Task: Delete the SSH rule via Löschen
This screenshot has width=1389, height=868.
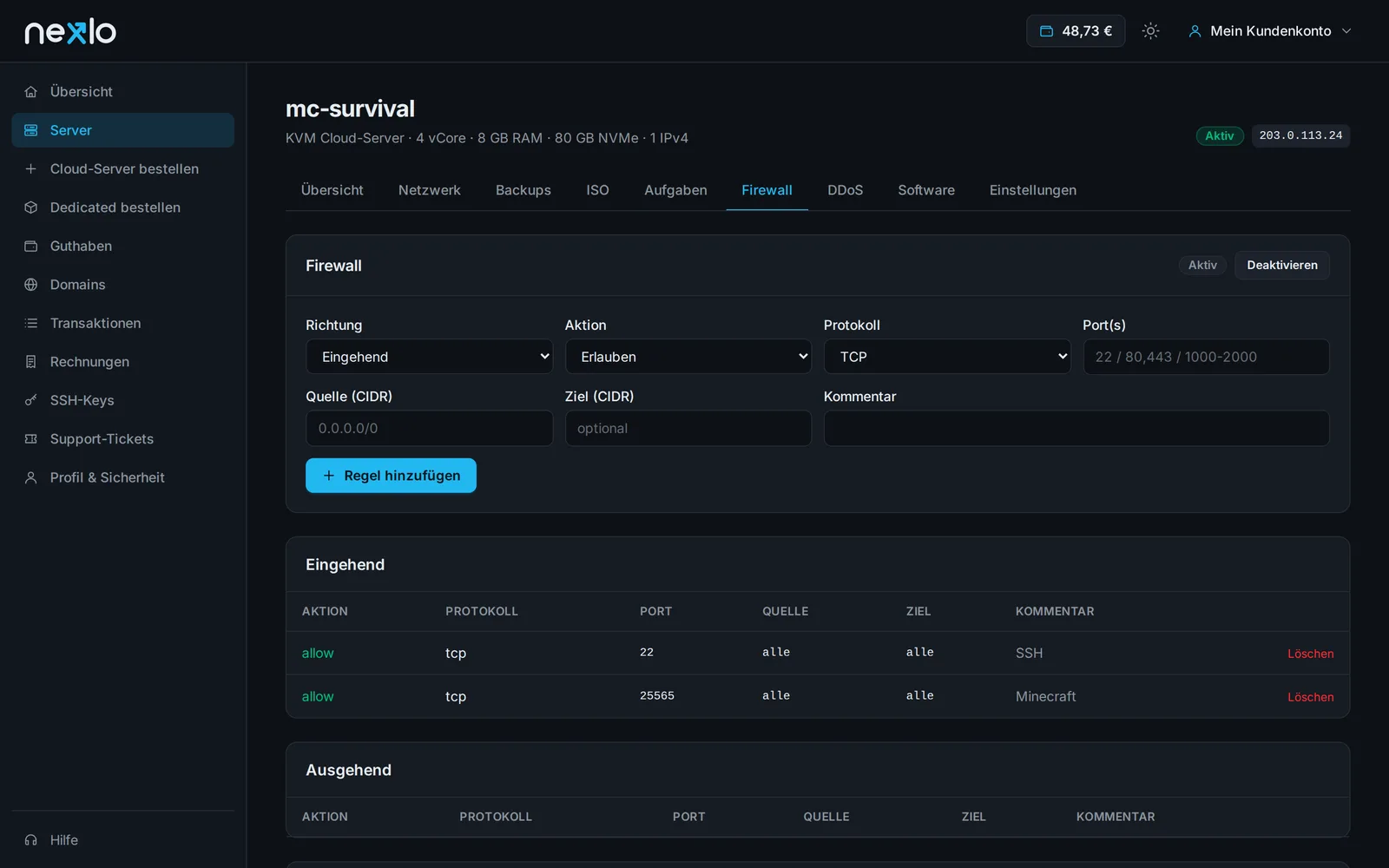Action: click(1310, 654)
